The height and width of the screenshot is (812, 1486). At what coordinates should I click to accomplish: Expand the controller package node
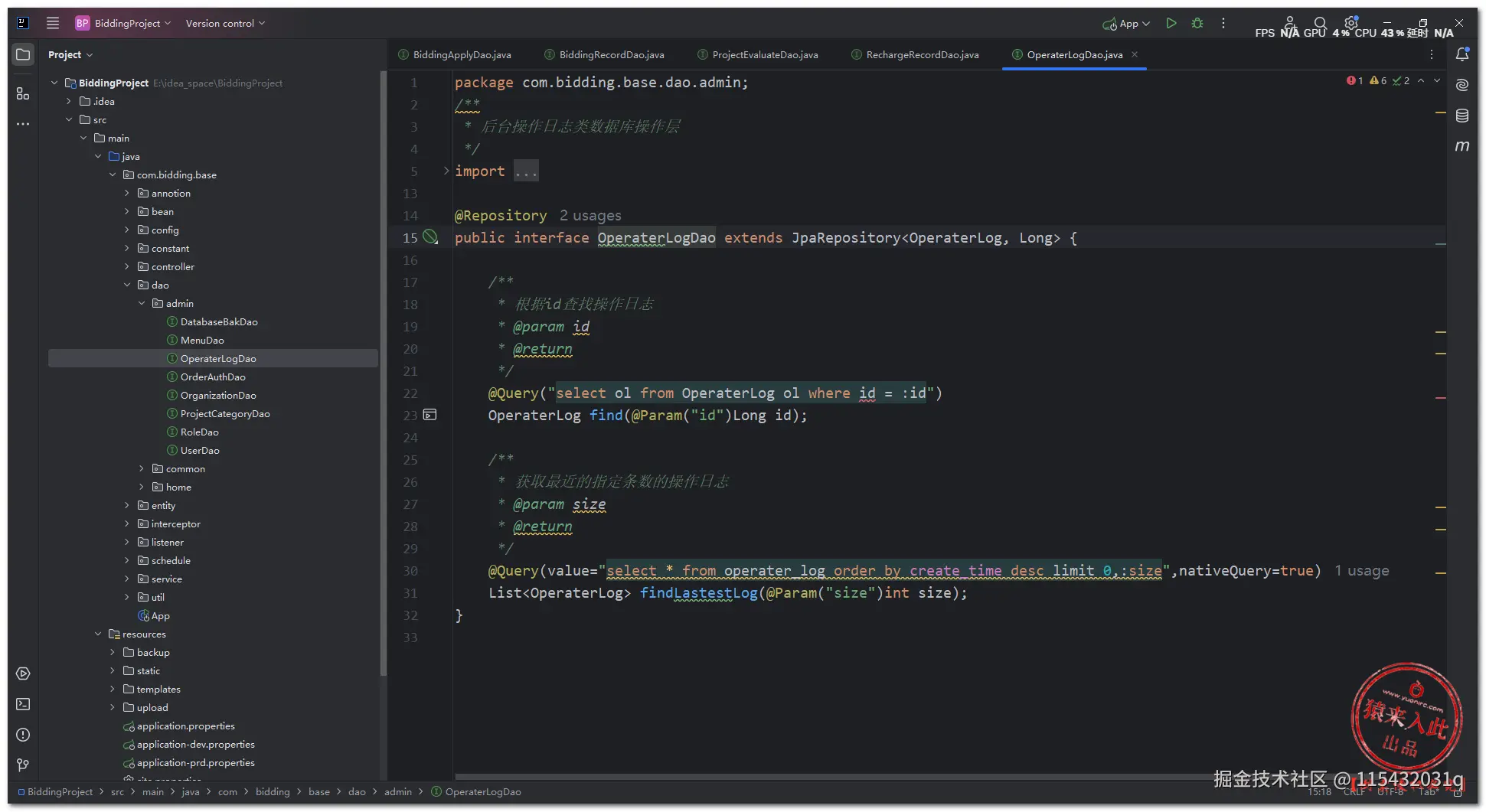pyautogui.click(x=127, y=266)
